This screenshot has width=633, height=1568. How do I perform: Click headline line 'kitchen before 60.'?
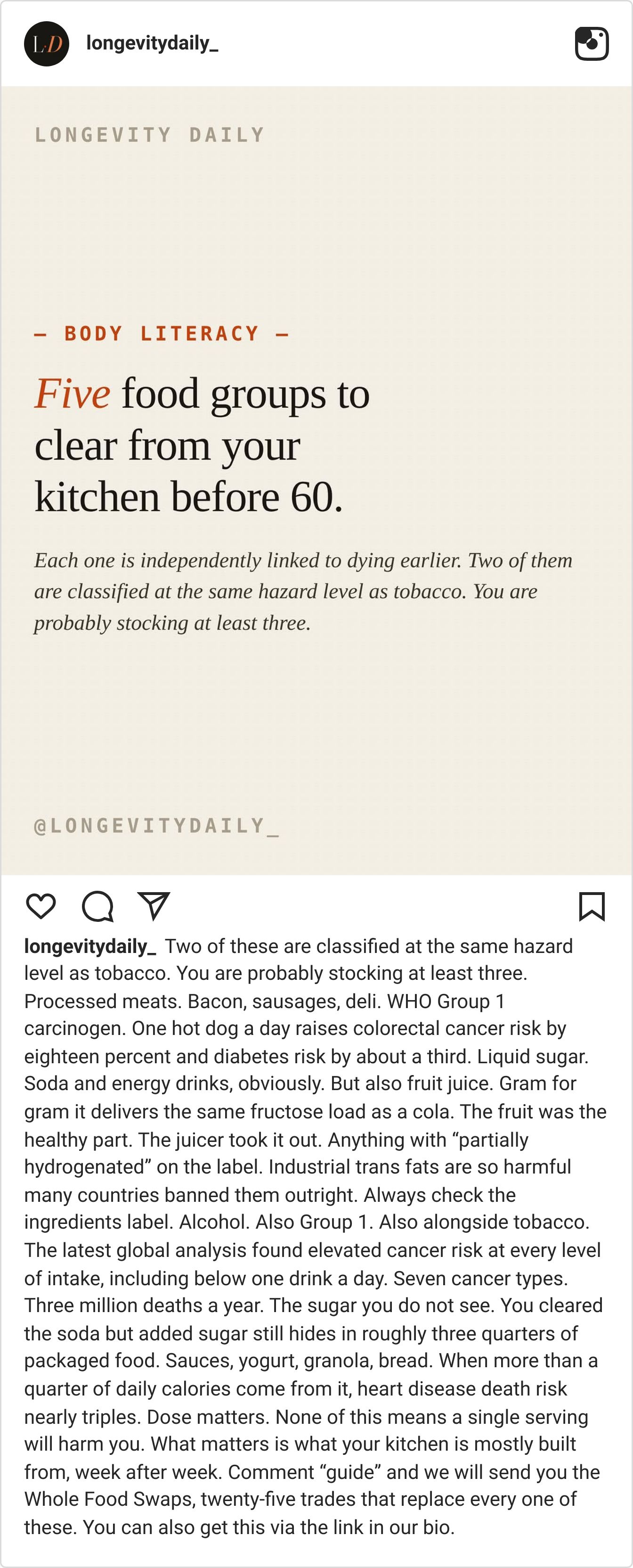(188, 497)
